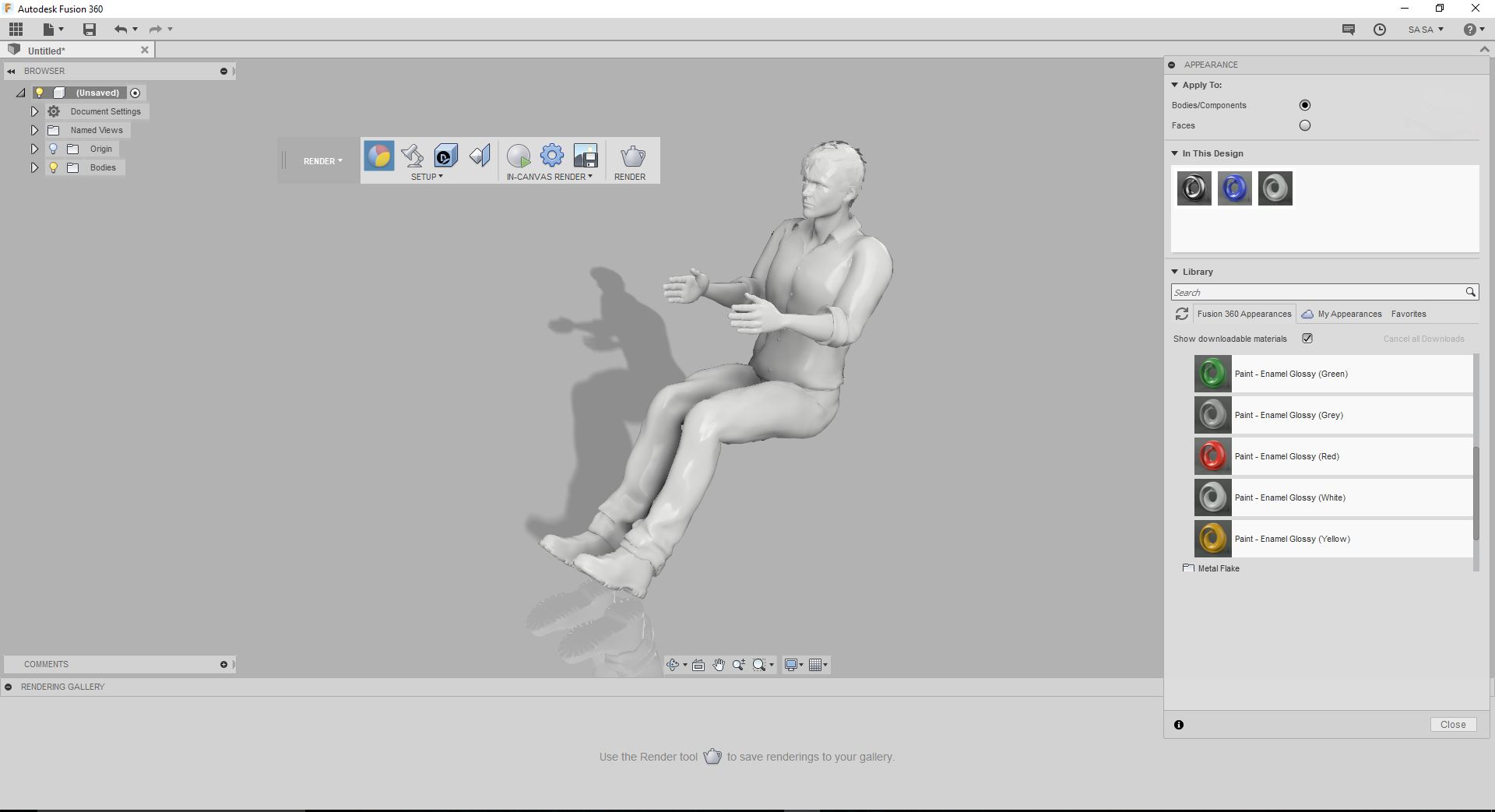Image resolution: width=1495 pixels, height=812 pixels.
Task: Switch to Favorites tab
Action: pyautogui.click(x=1409, y=314)
